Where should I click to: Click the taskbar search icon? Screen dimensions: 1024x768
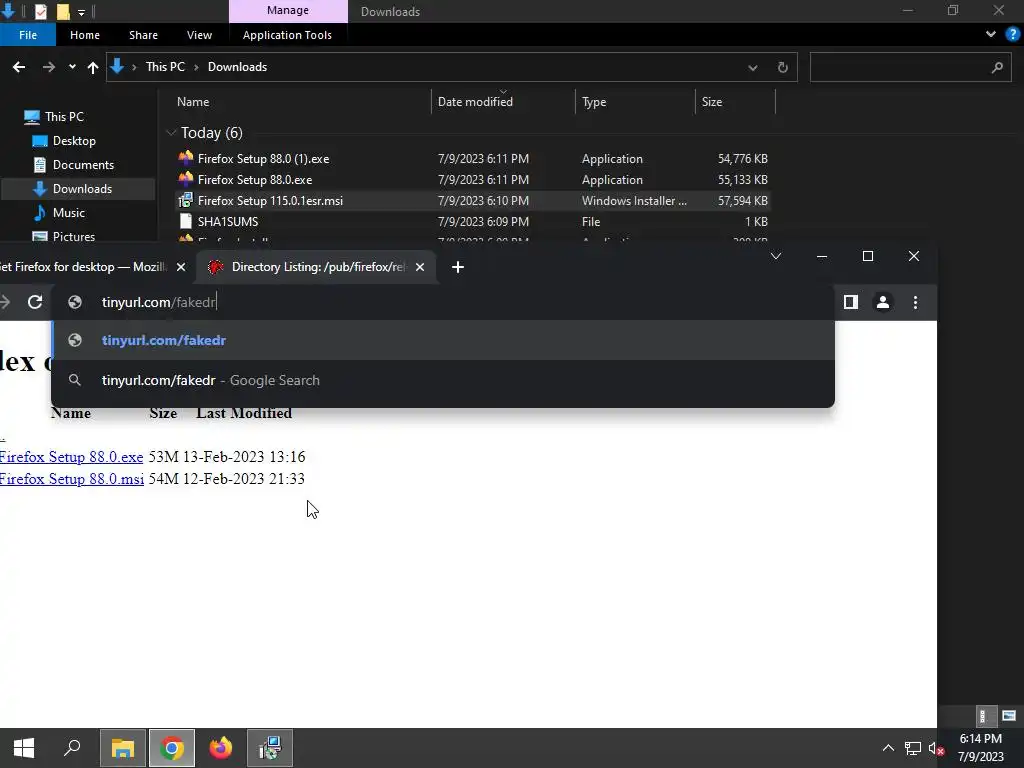point(72,748)
